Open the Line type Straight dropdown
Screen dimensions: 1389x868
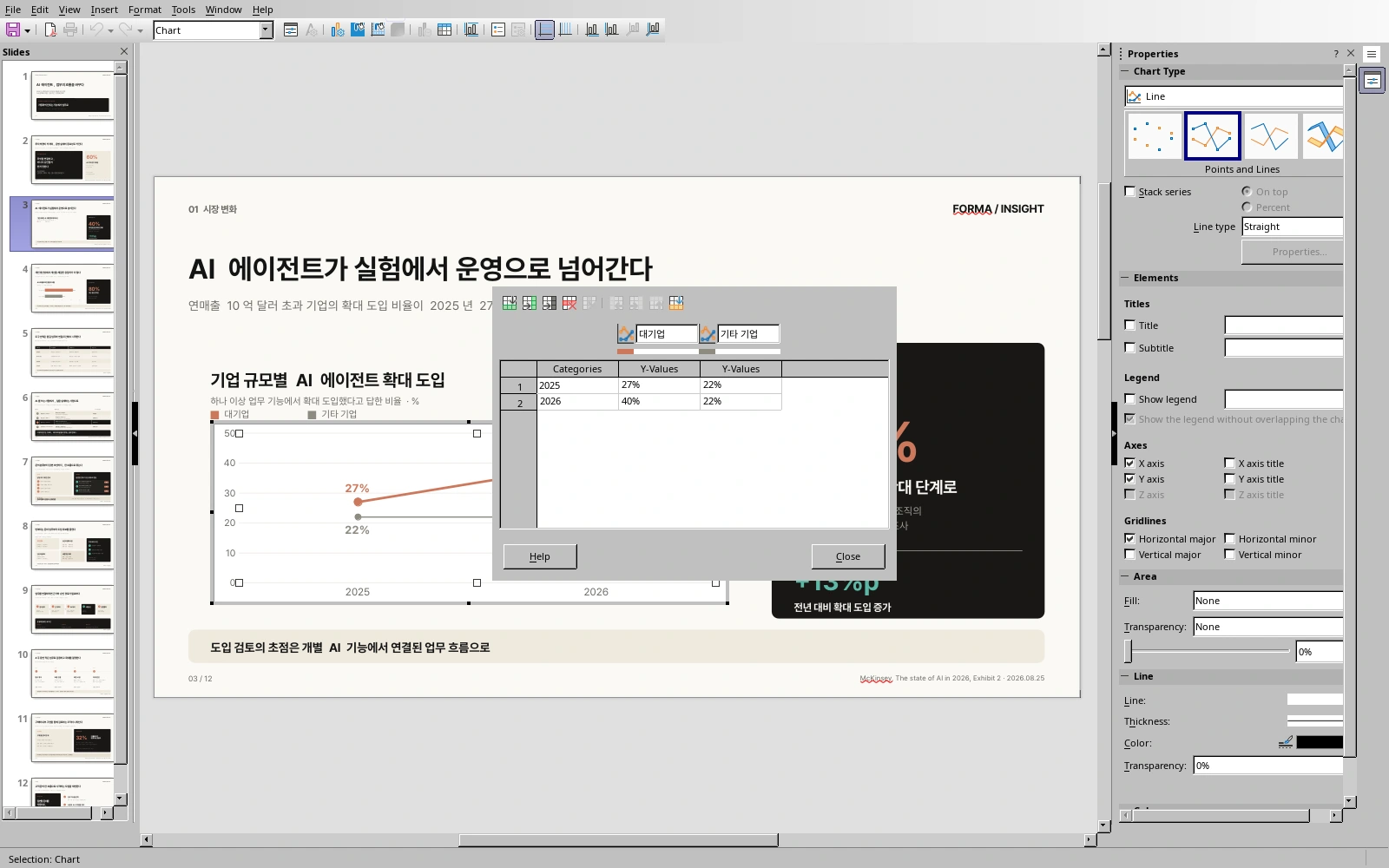click(x=1292, y=227)
